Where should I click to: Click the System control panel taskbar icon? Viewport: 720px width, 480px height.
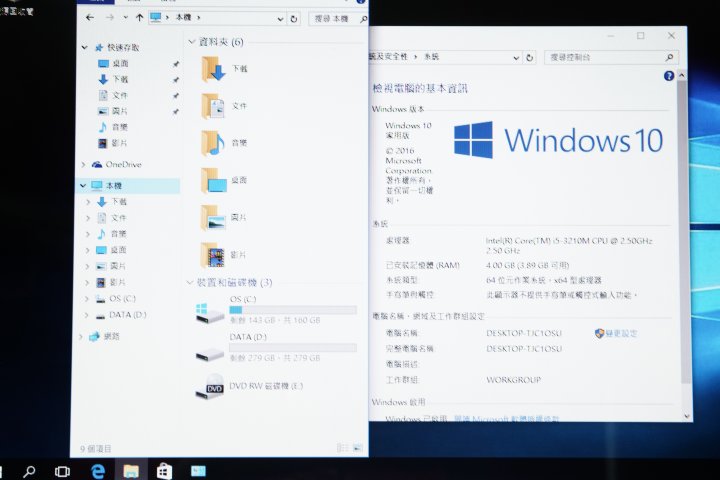(198, 471)
